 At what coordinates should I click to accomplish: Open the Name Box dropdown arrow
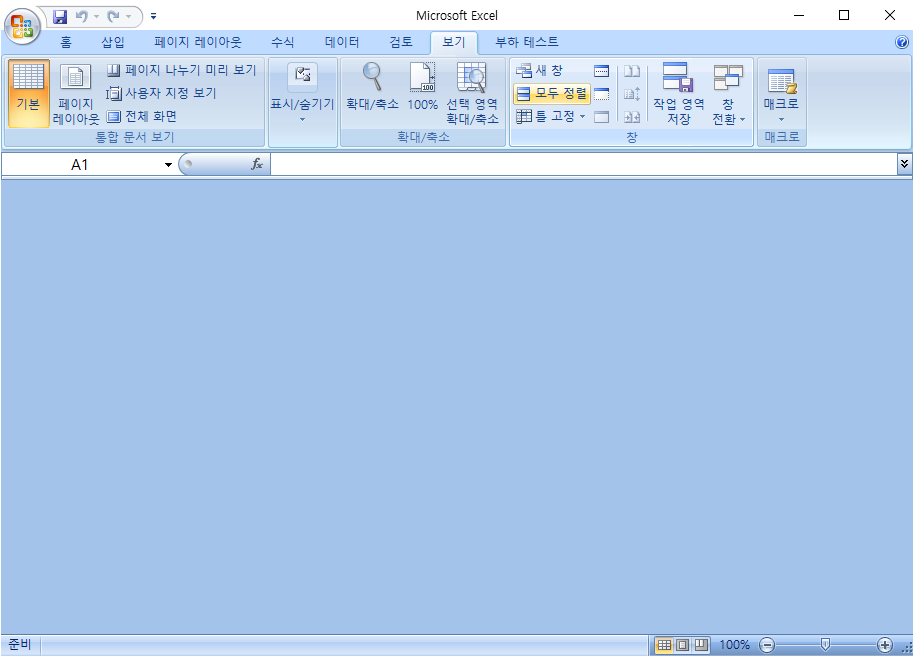[x=168, y=165]
